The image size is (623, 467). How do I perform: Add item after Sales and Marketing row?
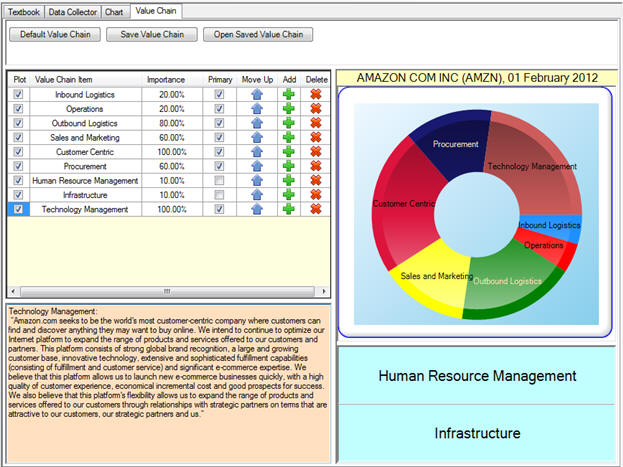pyautogui.click(x=289, y=137)
